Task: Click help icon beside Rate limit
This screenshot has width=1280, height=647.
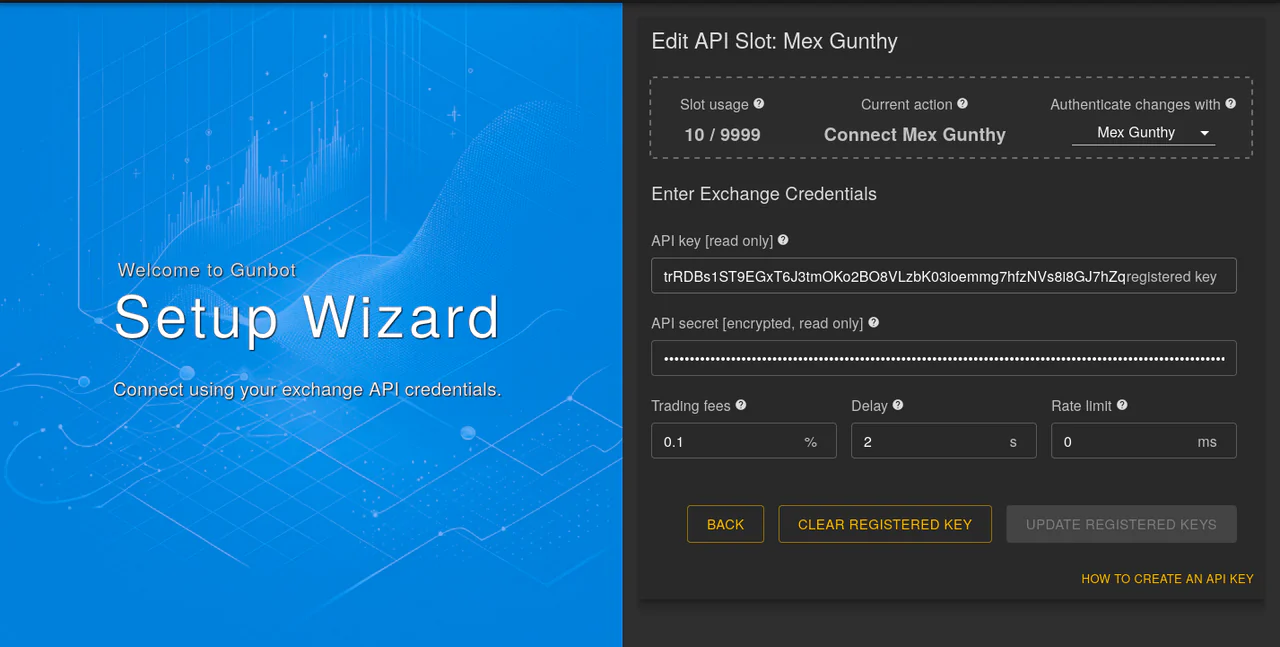Action: (1122, 405)
